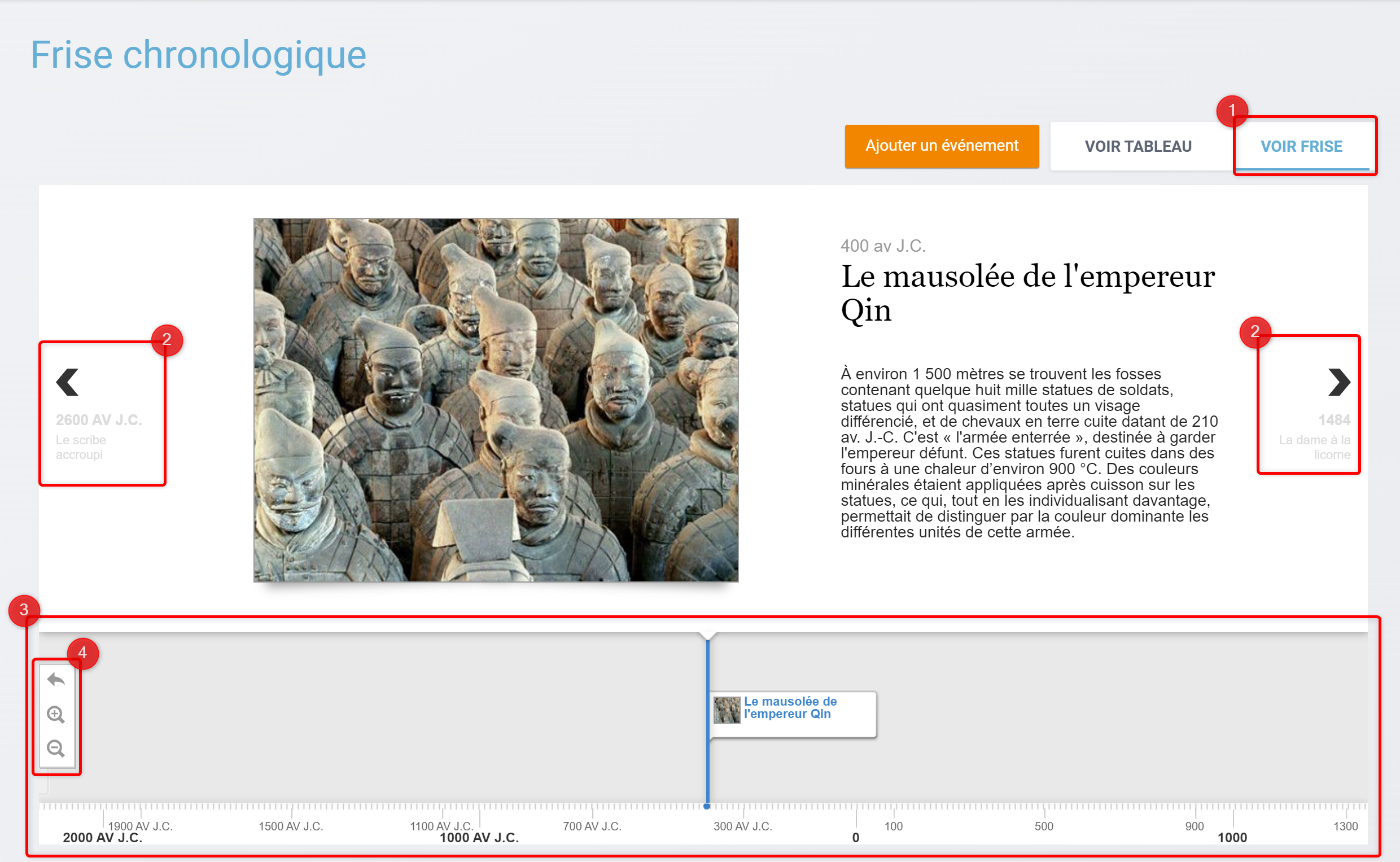Zoom out on the timeline

56,748
